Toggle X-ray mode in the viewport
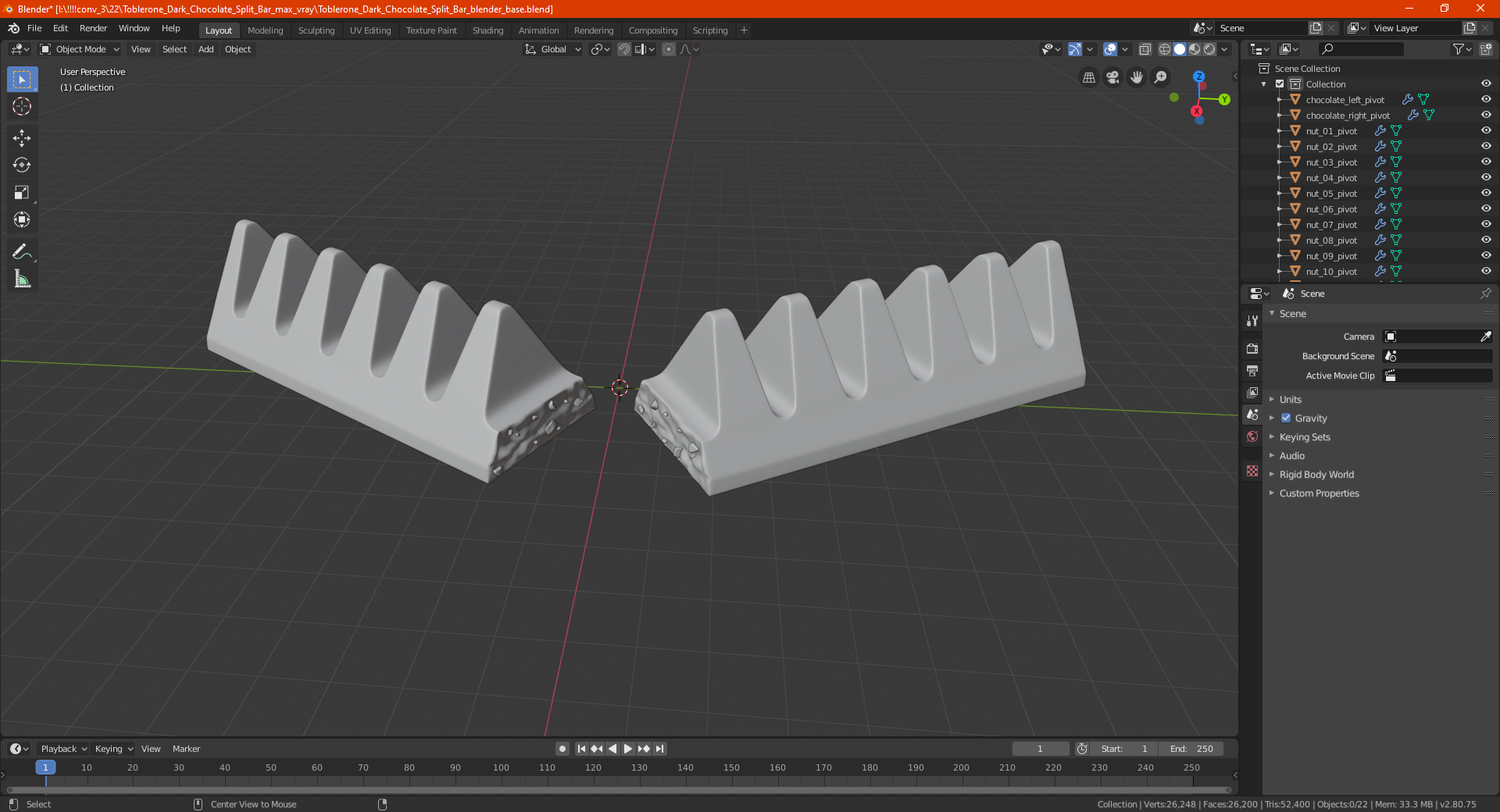This screenshot has height=812, width=1500. 1145,49
